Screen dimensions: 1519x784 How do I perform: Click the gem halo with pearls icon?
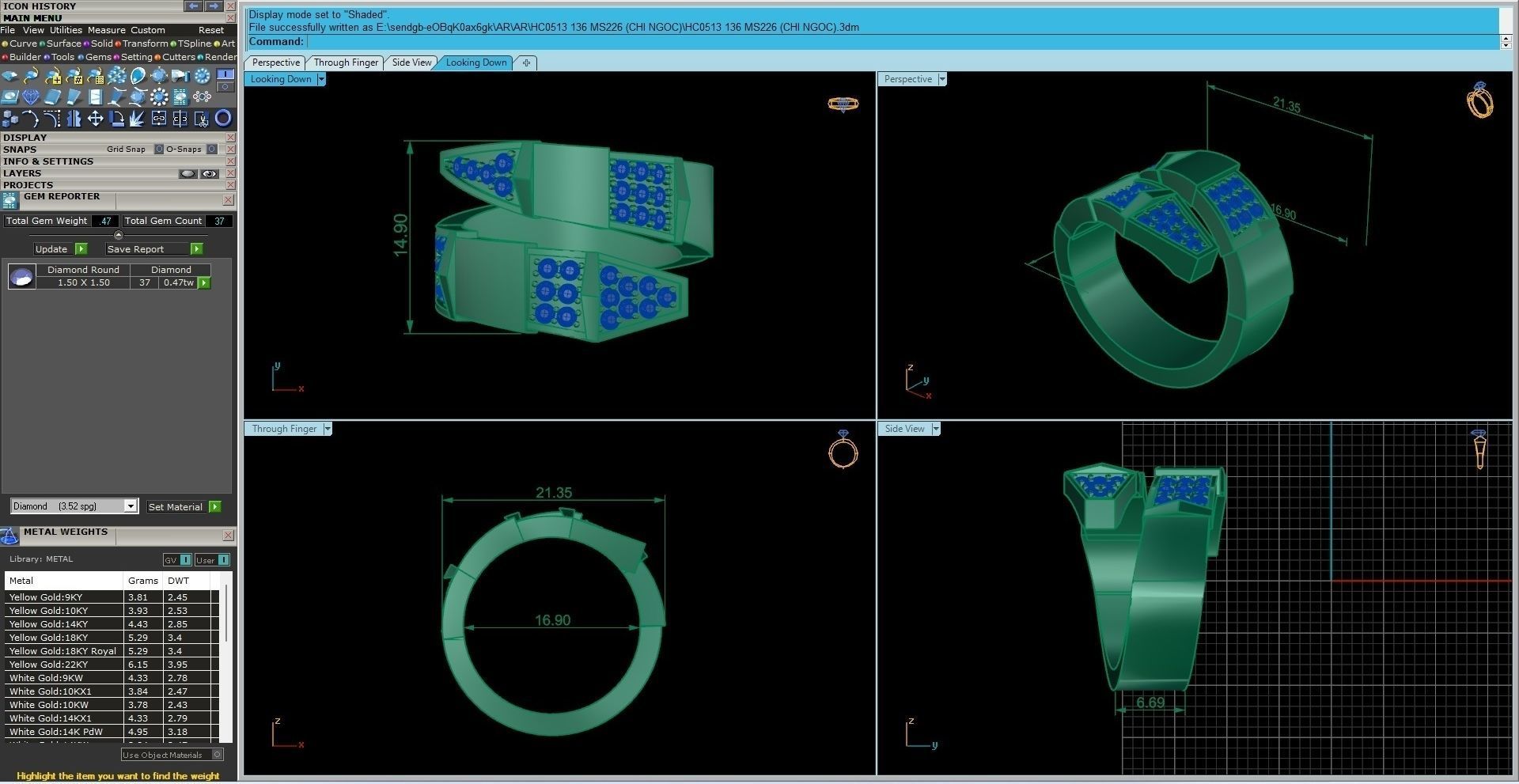[159, 97]
